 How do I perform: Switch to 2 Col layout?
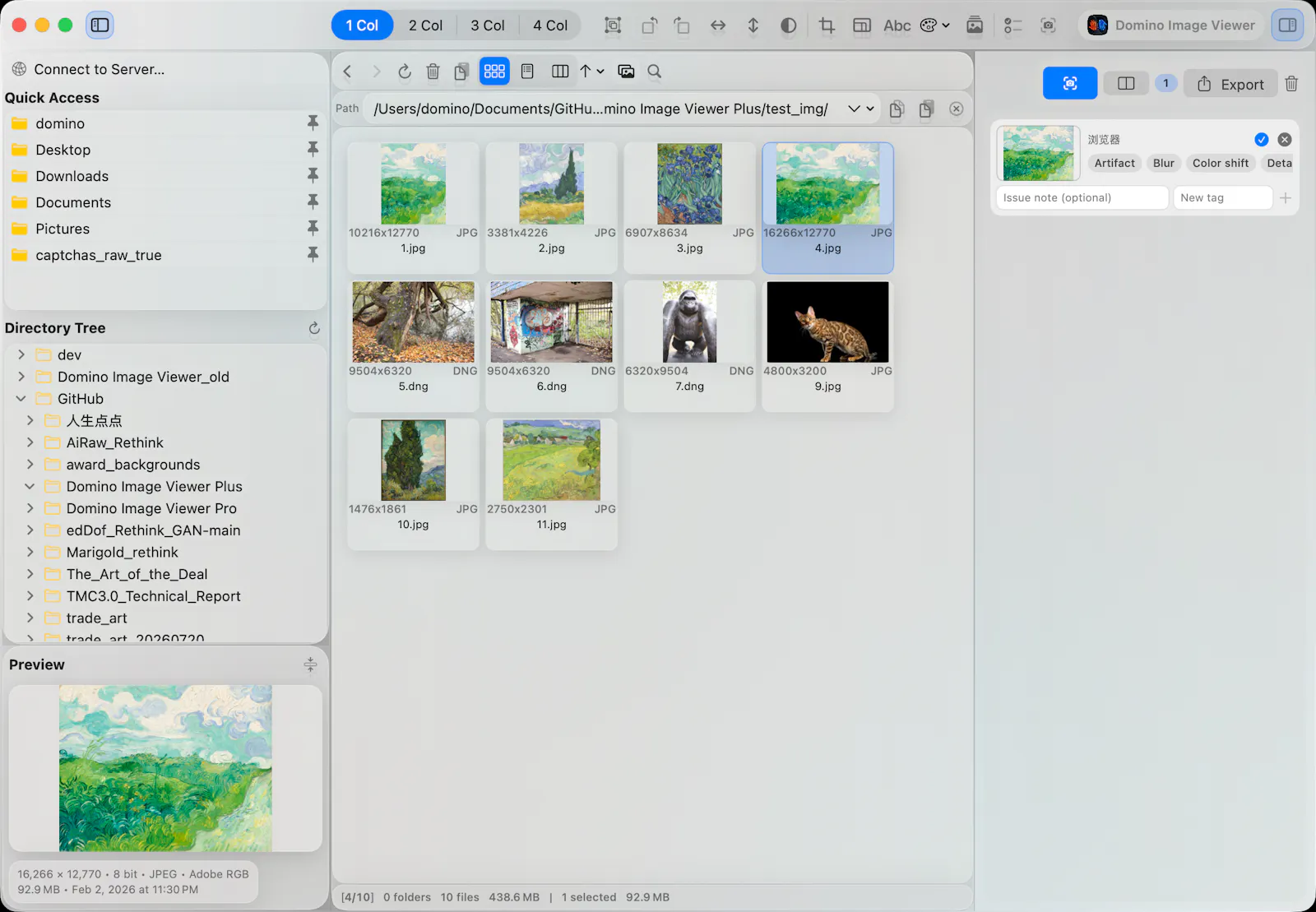425,25
